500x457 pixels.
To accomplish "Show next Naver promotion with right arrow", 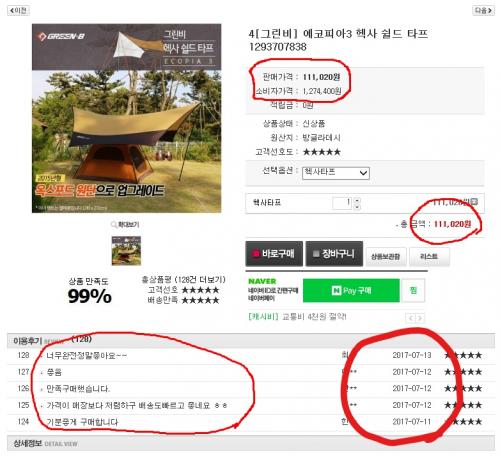I will click(420, 318).
